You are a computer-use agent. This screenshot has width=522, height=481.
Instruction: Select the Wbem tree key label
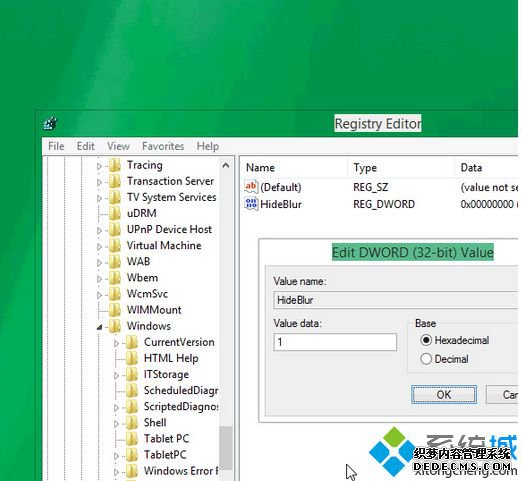142,278
